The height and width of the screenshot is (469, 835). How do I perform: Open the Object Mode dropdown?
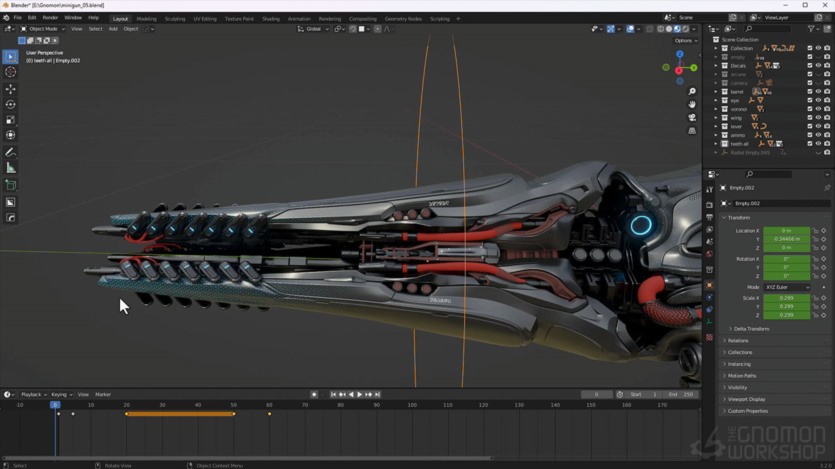tap(43, 29)
